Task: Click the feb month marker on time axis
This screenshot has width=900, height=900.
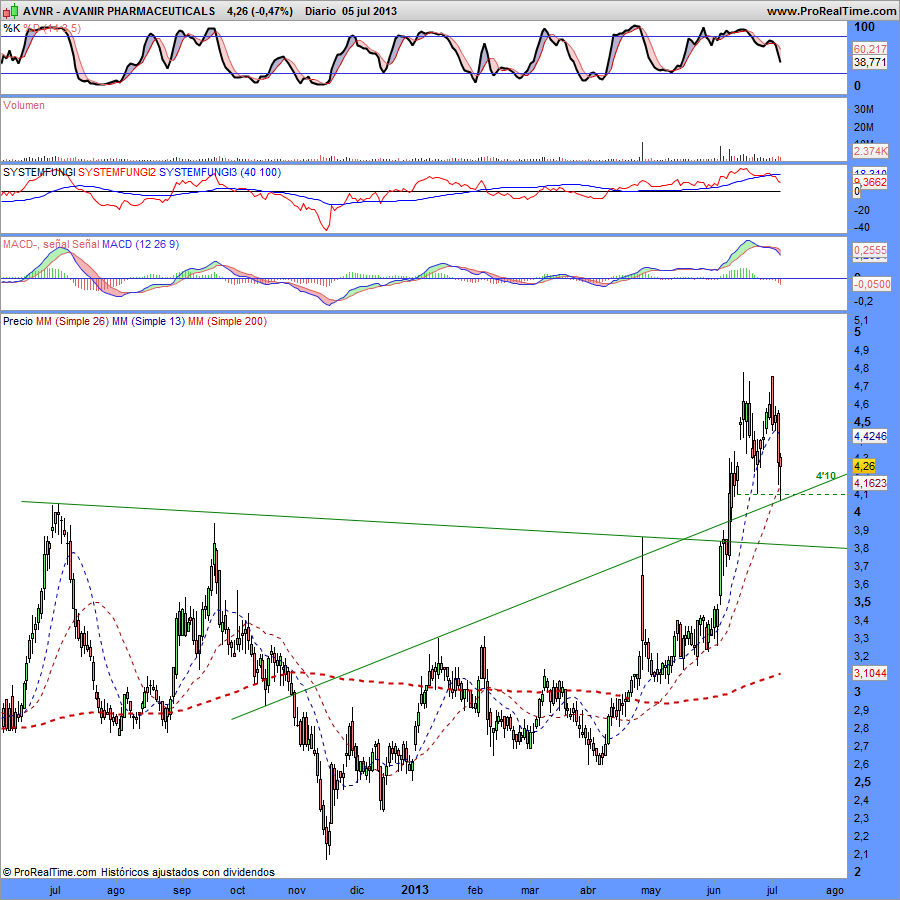Action: coord(475,891)
